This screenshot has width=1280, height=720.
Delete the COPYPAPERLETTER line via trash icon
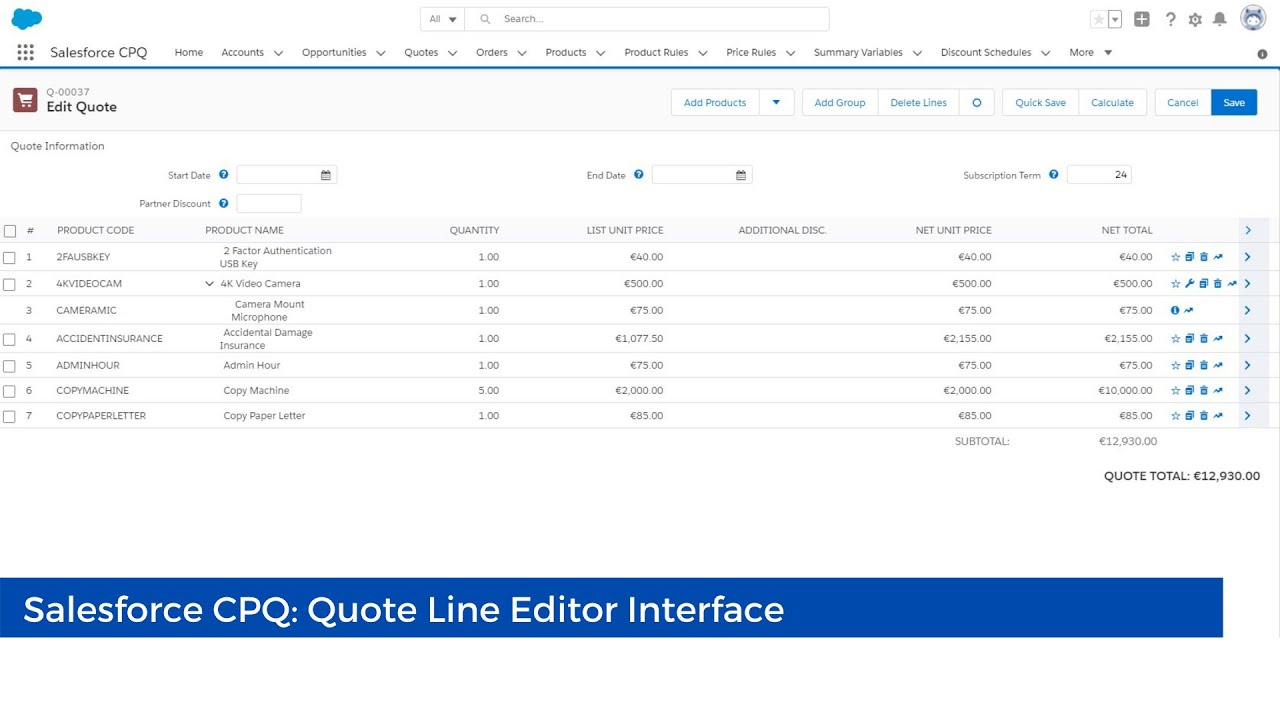[x=1204, y=416]
